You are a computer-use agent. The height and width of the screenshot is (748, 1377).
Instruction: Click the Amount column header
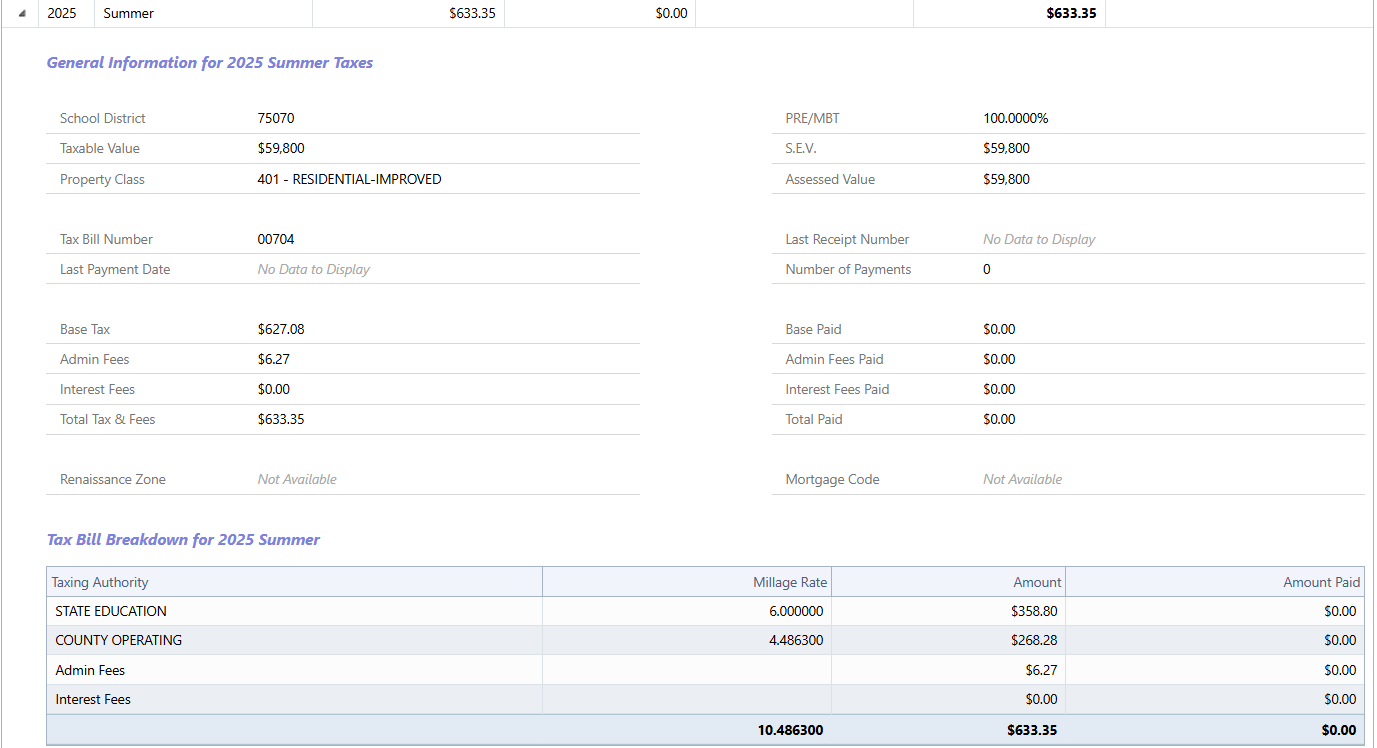coord(1037,582)
